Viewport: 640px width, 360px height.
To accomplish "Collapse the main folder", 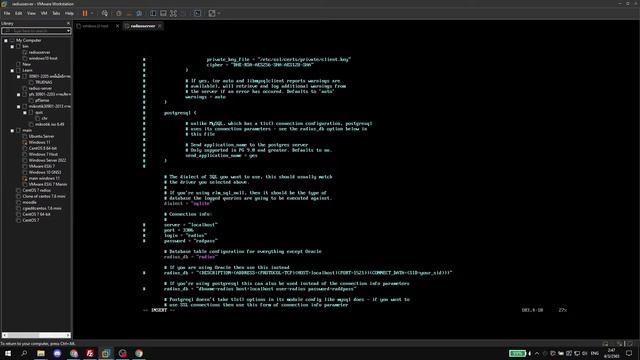I will (x=12, y=130).
